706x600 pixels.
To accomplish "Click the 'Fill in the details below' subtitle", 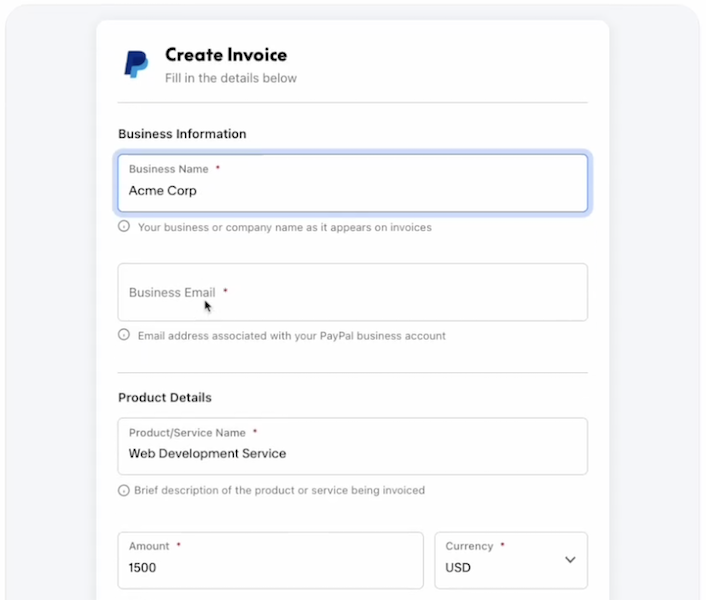I will pos(230,78).
